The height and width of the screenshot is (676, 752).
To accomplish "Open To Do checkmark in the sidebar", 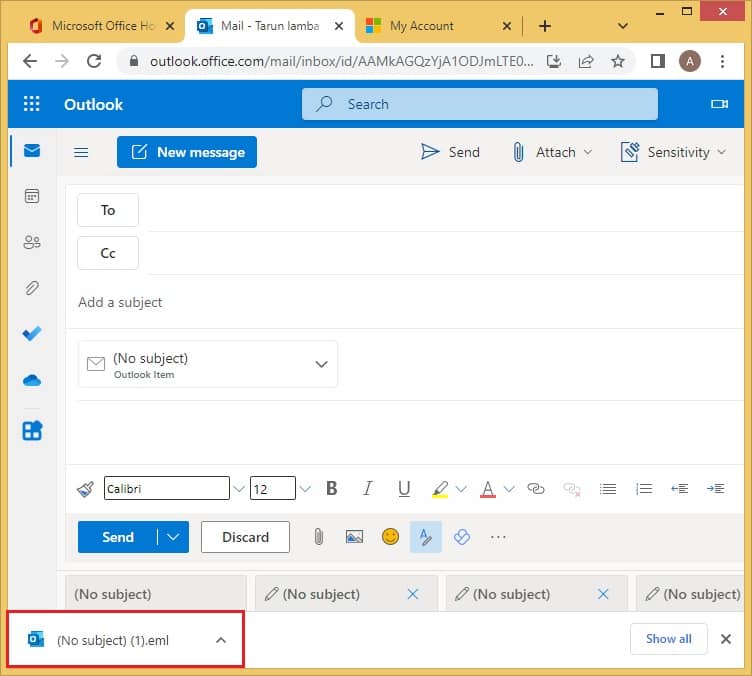I will pos(32,333).
